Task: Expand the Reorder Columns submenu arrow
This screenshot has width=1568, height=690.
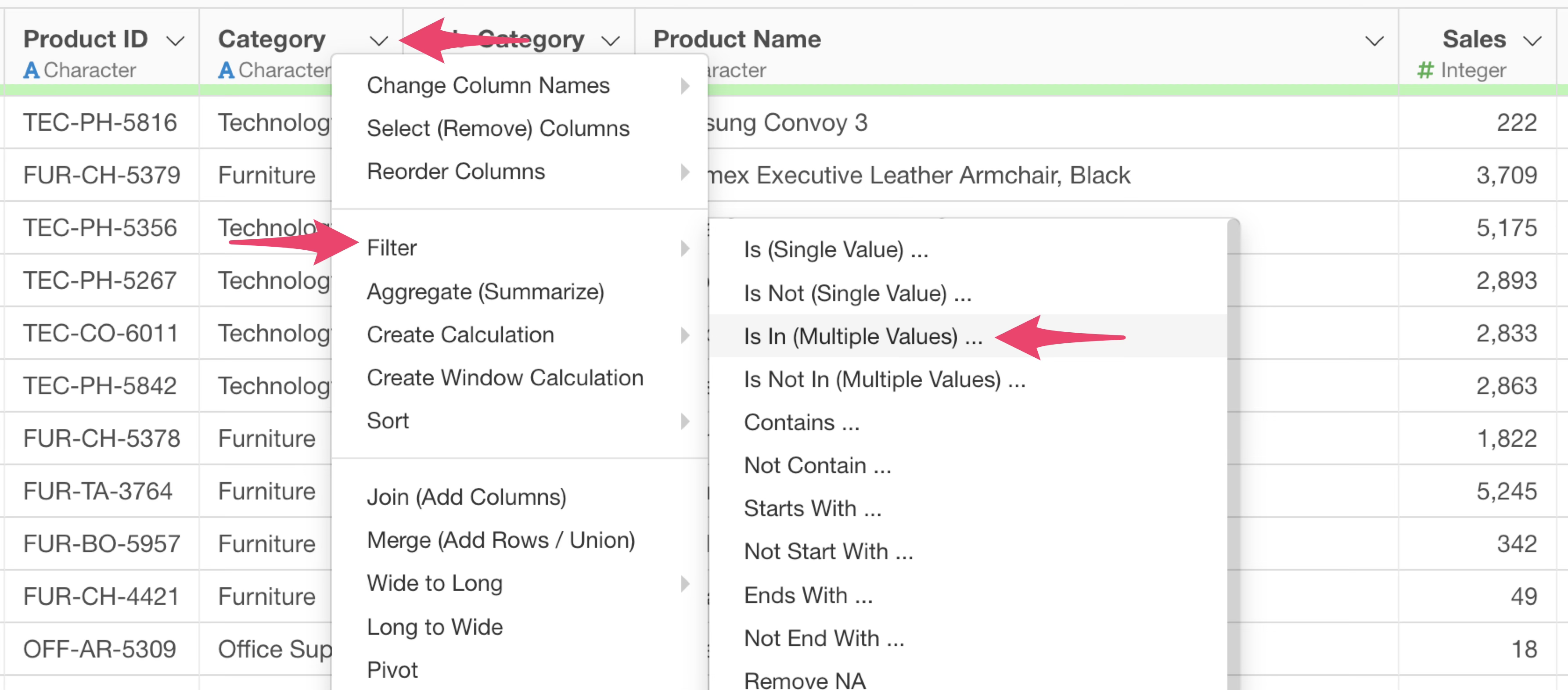Action: point(685,172)
